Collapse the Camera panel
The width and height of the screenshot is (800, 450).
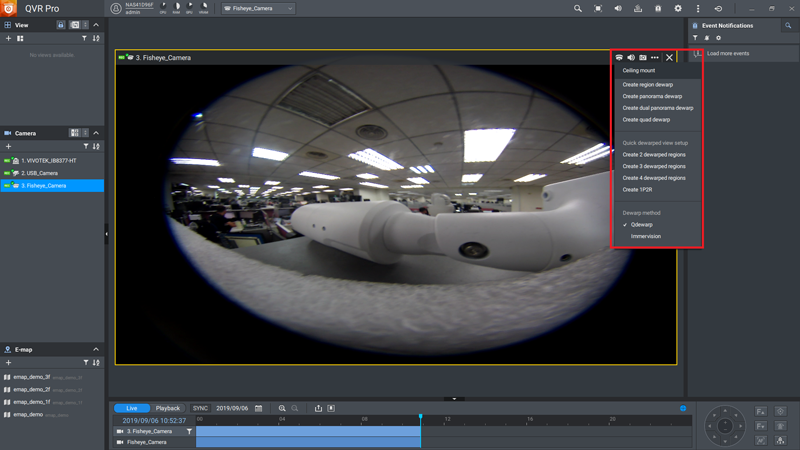click(x=96, y=133)
